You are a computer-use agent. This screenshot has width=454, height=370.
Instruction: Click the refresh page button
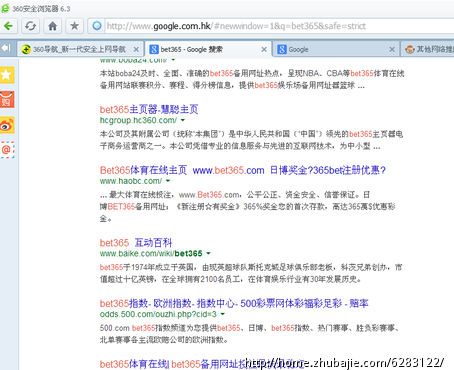point(30,26)
